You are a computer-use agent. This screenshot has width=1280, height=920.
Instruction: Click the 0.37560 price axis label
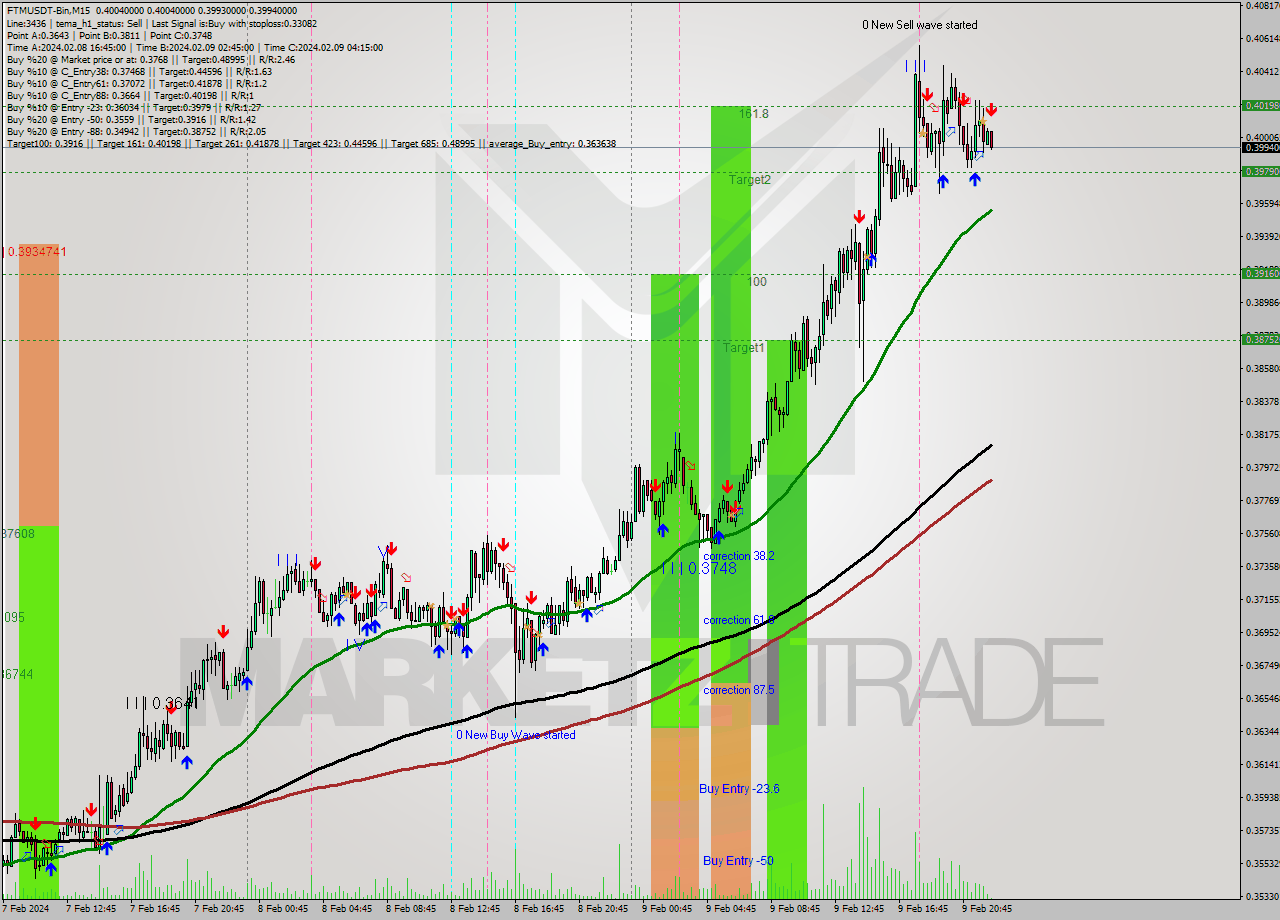[1262, 533]
